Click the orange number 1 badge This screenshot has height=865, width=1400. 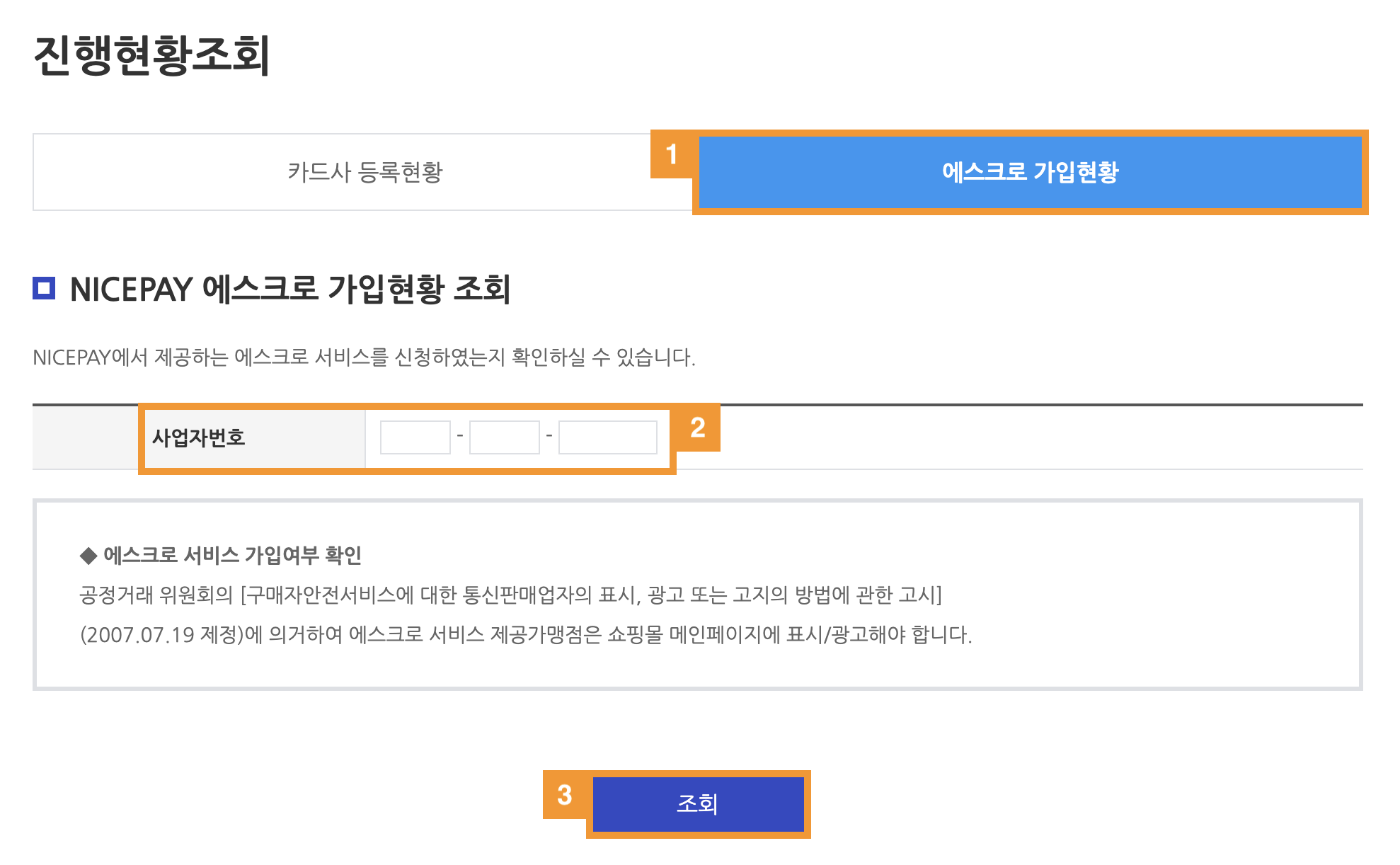click(x=672, y=154)
